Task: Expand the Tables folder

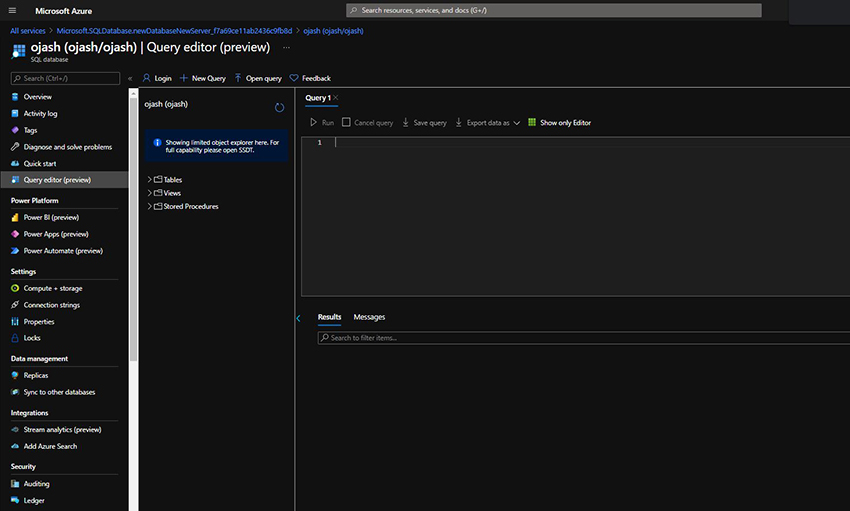Action: pos(150,179)
